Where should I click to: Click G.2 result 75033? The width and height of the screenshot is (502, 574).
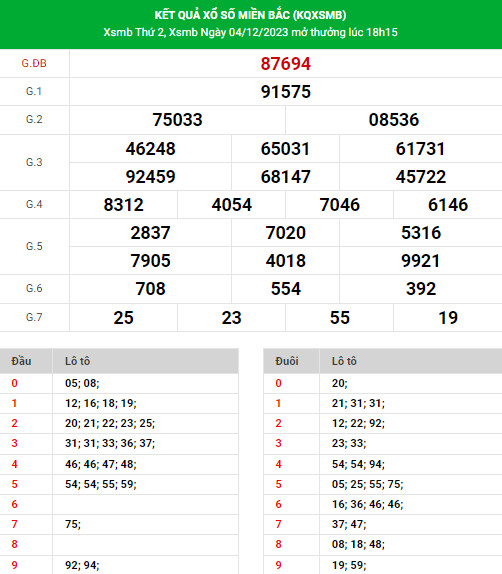point(177,120)
